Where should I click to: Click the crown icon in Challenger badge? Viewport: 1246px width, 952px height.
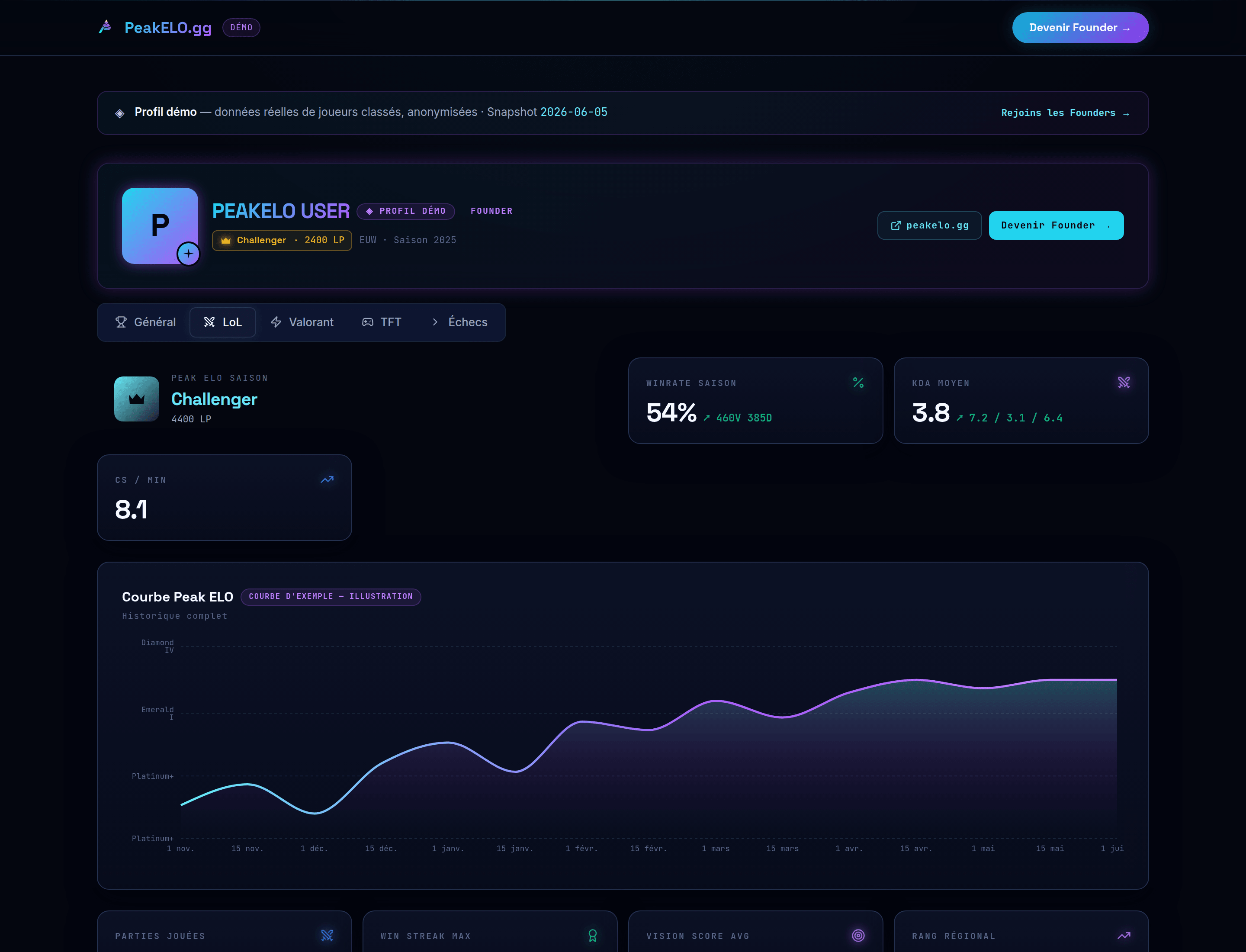(225, 240)
